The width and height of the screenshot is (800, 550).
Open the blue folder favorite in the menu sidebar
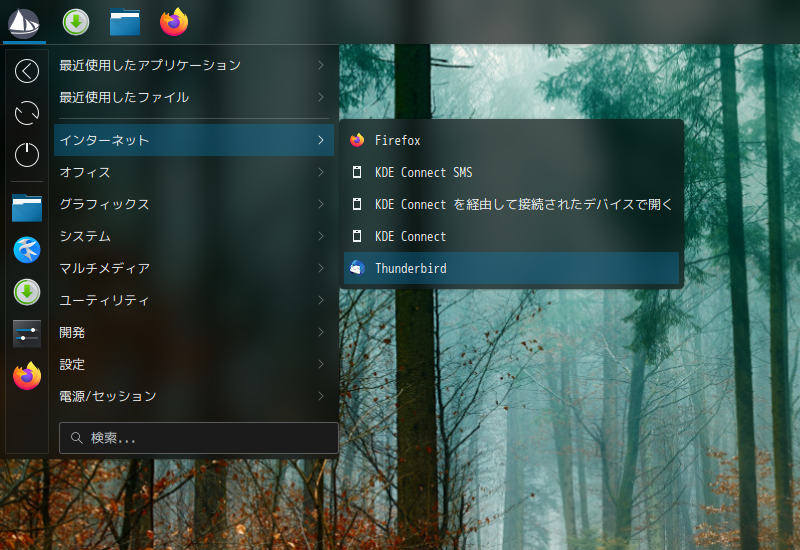(x=27, y=208)
